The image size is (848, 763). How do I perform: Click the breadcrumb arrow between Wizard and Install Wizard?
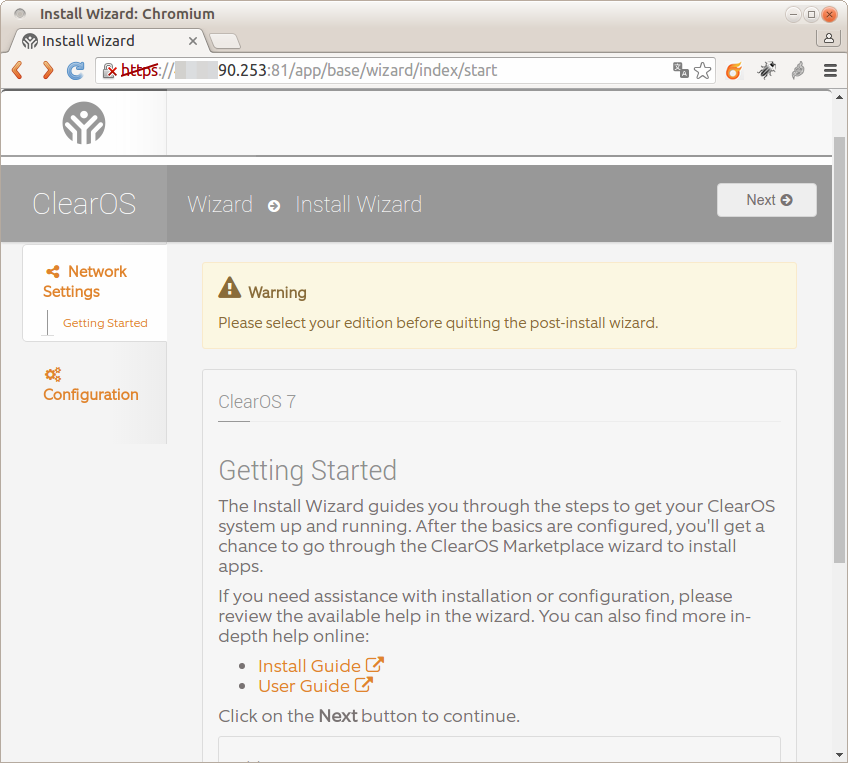pyautogui.click(x=274, y=206)
